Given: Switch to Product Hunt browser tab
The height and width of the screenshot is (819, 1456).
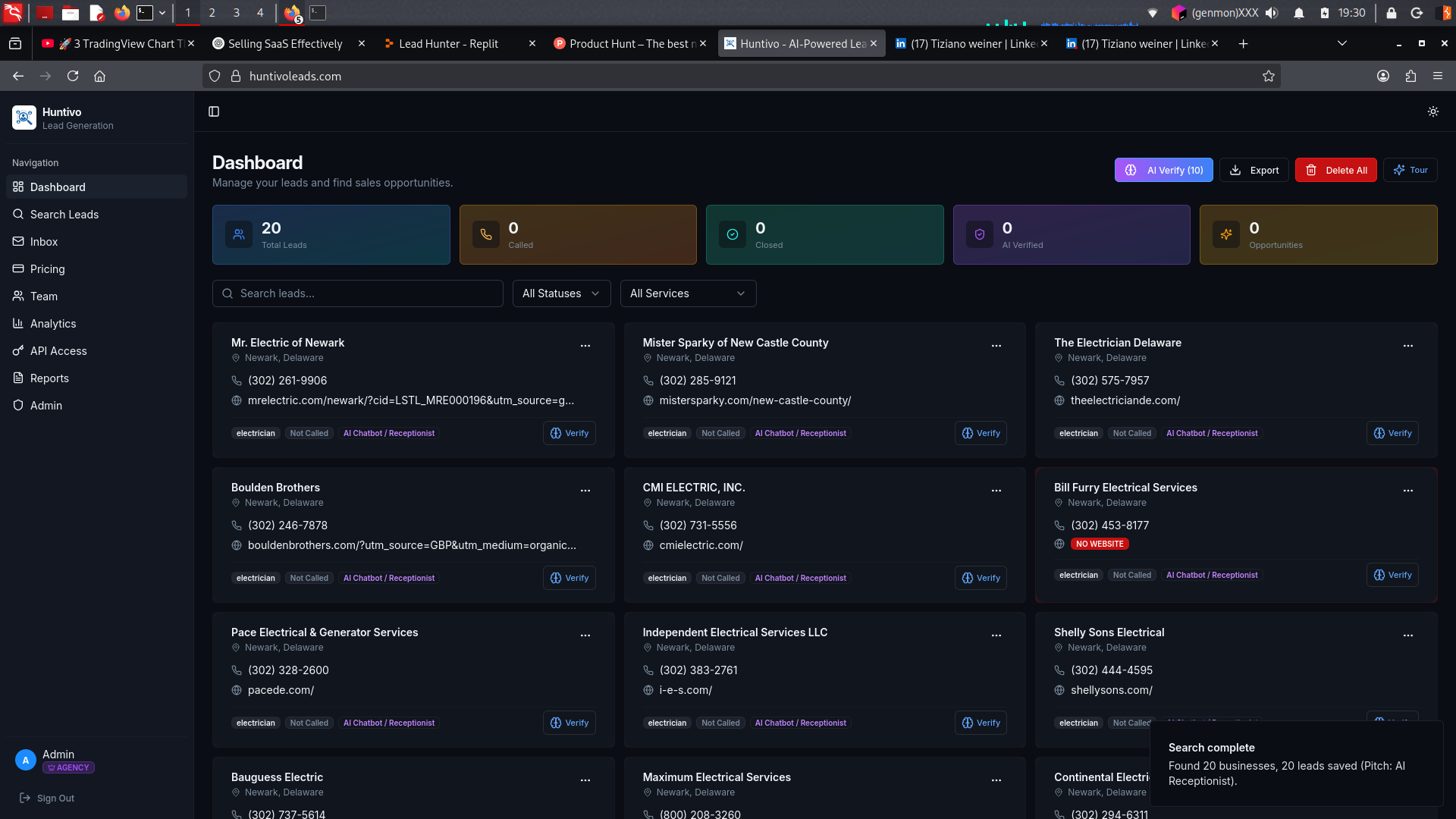Looking at the screenshot, I should (x=629, y=44).
